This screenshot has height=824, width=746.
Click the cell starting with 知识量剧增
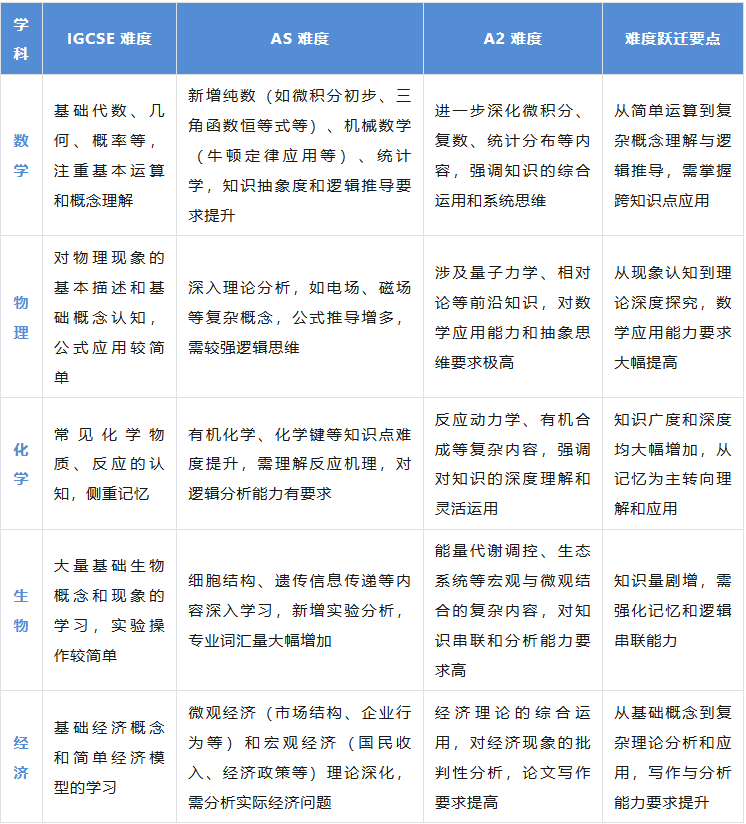[x=672, y=610]
